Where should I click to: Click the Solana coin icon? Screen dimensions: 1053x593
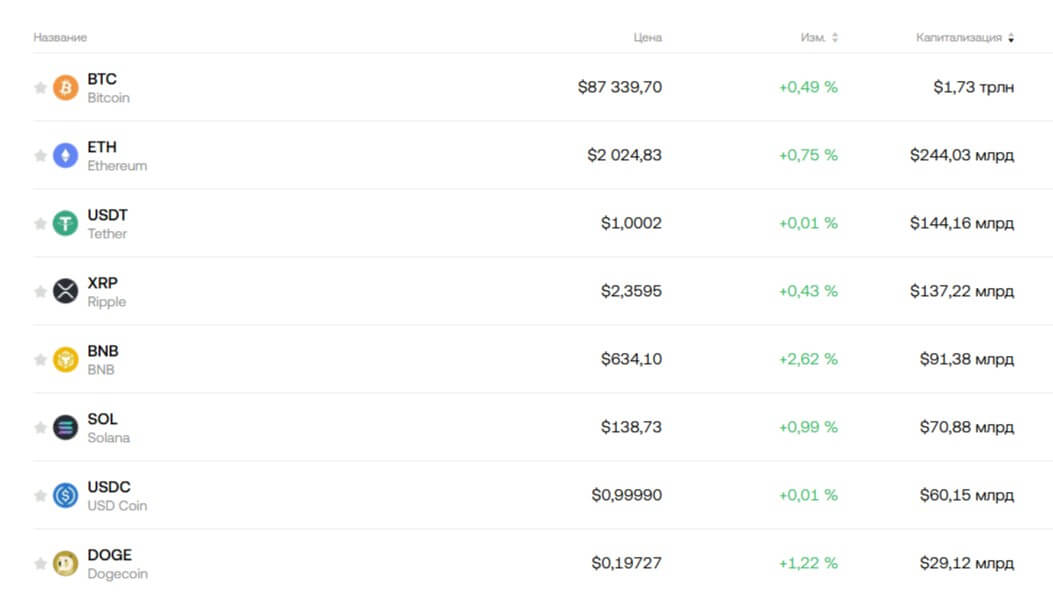(x=65, y=428)
